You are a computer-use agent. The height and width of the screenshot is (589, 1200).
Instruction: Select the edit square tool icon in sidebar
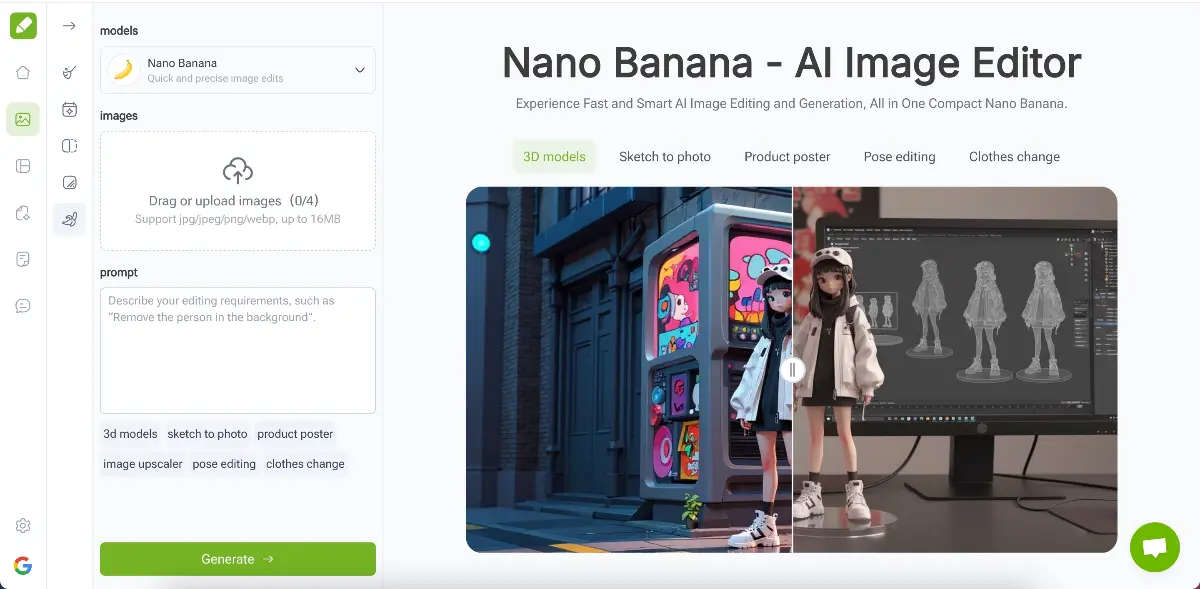coord(69,181)
